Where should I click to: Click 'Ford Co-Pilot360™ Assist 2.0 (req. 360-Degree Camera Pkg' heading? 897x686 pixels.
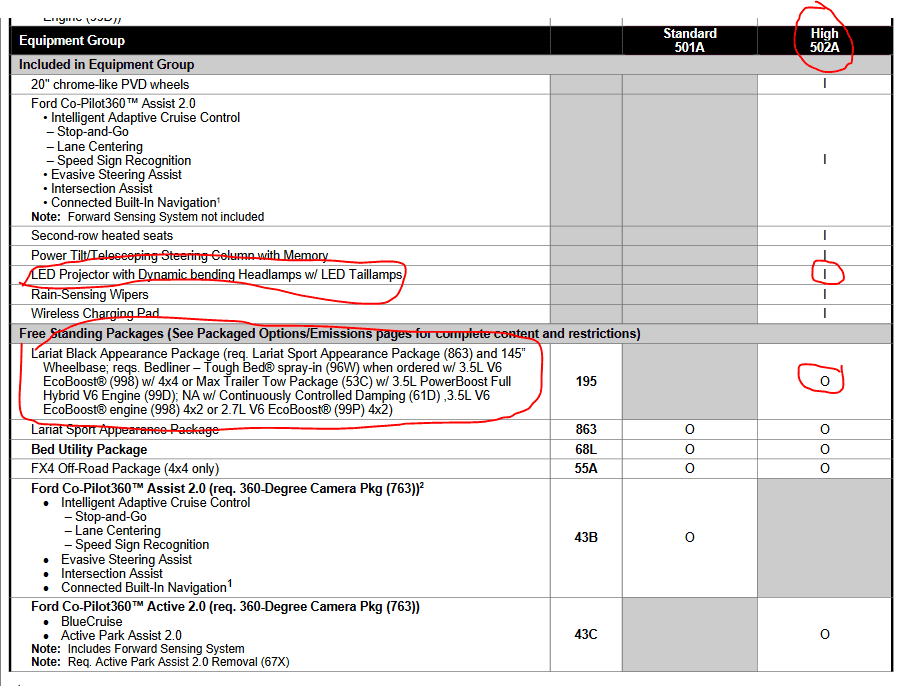click(227, 489)
